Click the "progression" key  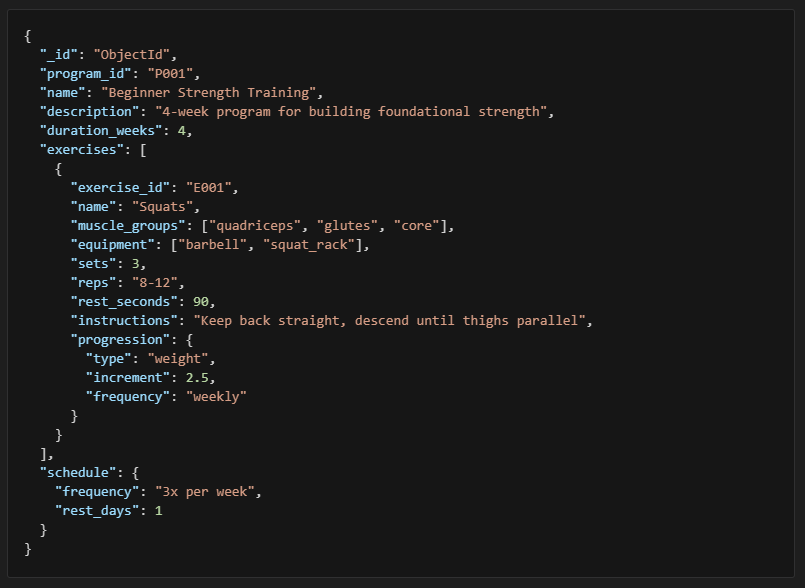116,339
